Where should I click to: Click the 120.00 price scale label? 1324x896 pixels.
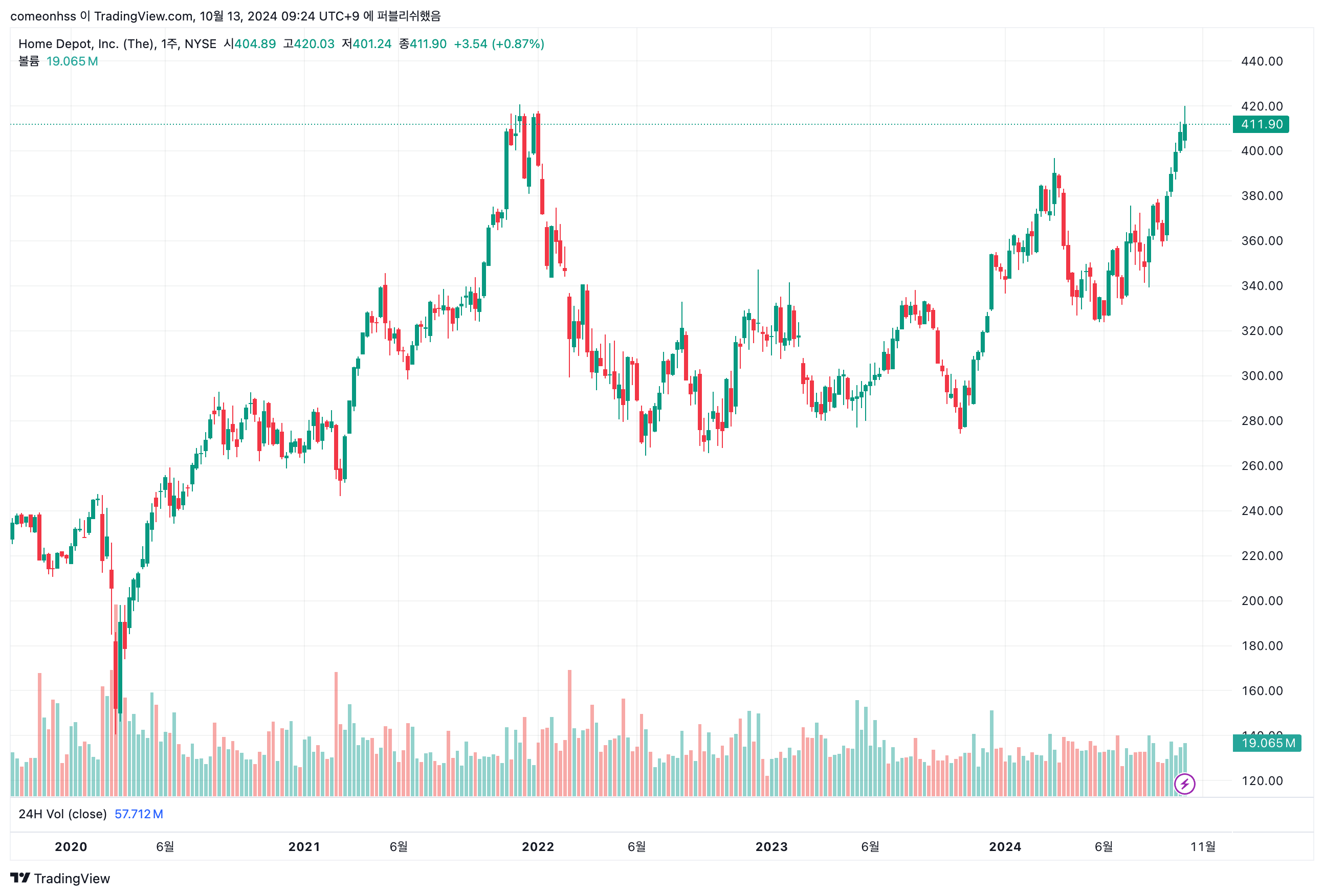click(1262, 781)
